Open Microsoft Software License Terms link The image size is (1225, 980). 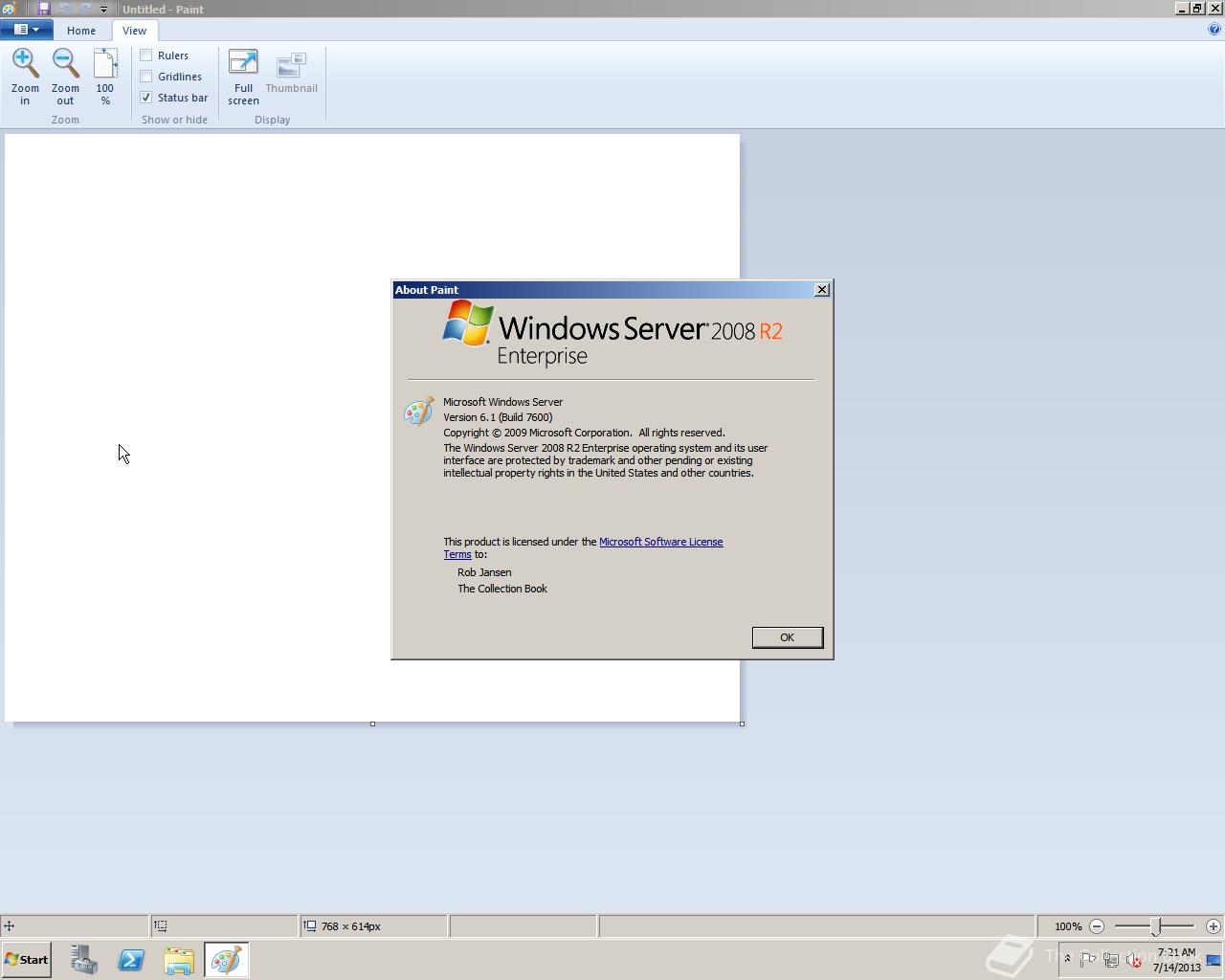coord(660,542)
